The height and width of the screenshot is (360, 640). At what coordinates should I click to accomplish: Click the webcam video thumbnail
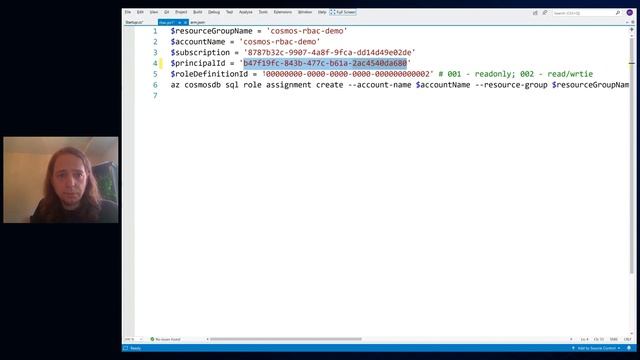tap(61, 180)
